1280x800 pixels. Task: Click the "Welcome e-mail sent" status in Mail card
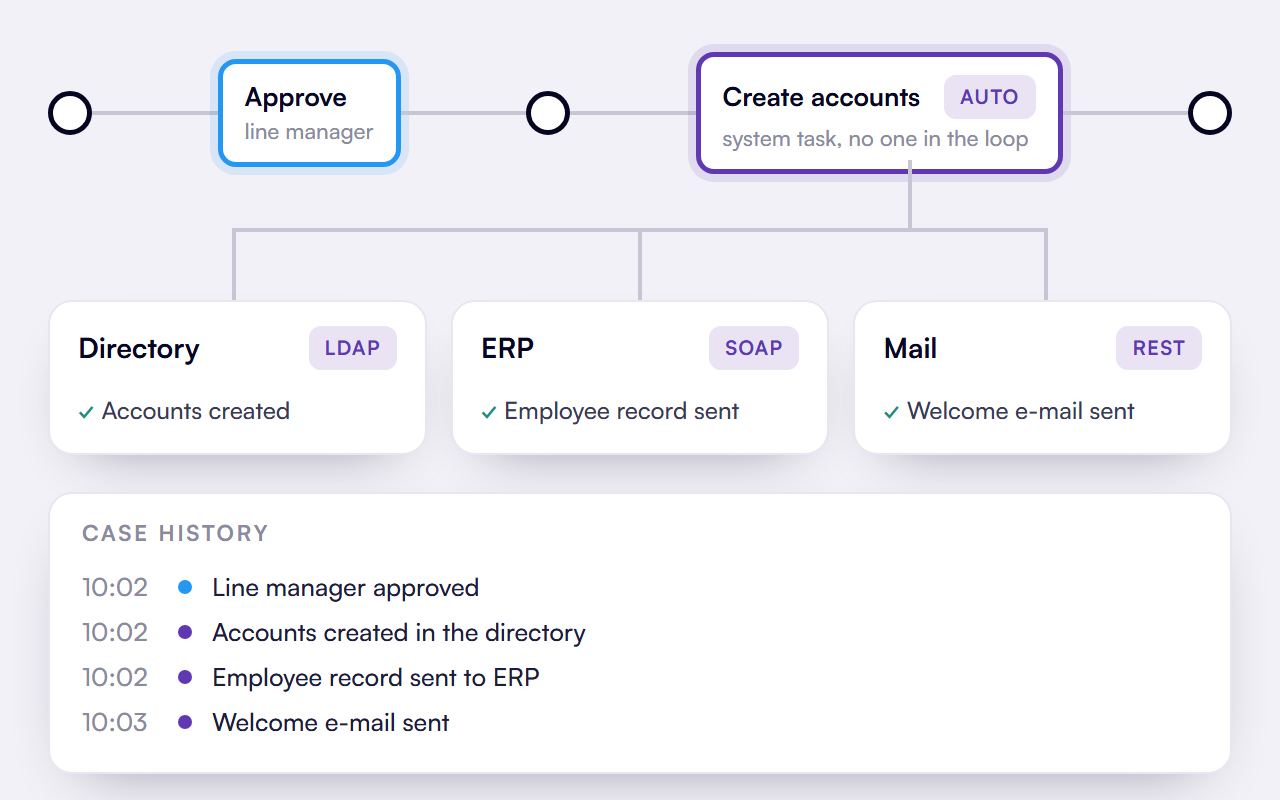[1021, 411]
